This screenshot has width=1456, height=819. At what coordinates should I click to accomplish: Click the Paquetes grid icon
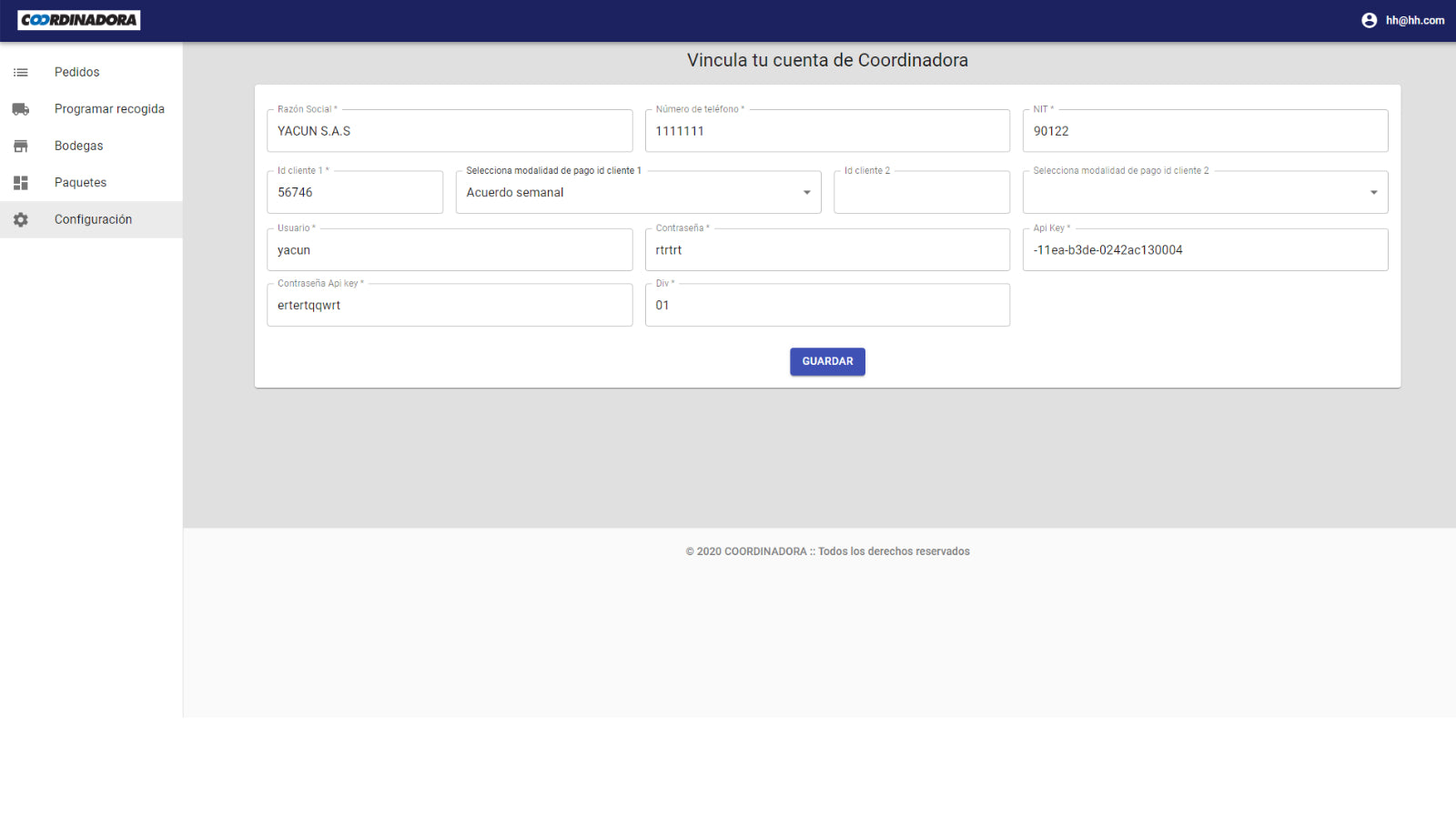click(x=20, y=182)
